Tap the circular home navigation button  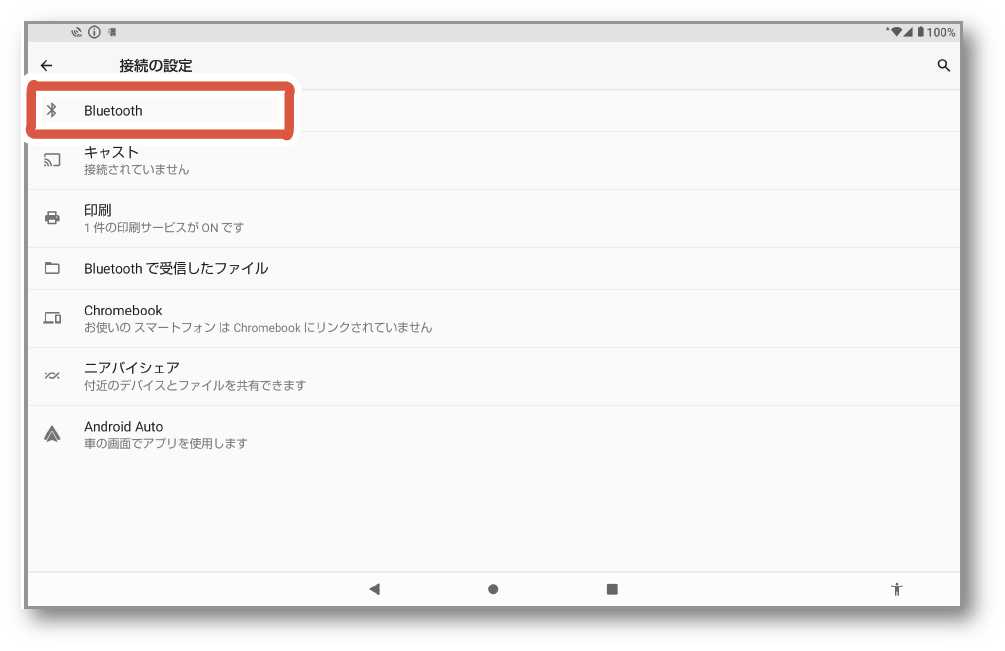tap(493, 589)
